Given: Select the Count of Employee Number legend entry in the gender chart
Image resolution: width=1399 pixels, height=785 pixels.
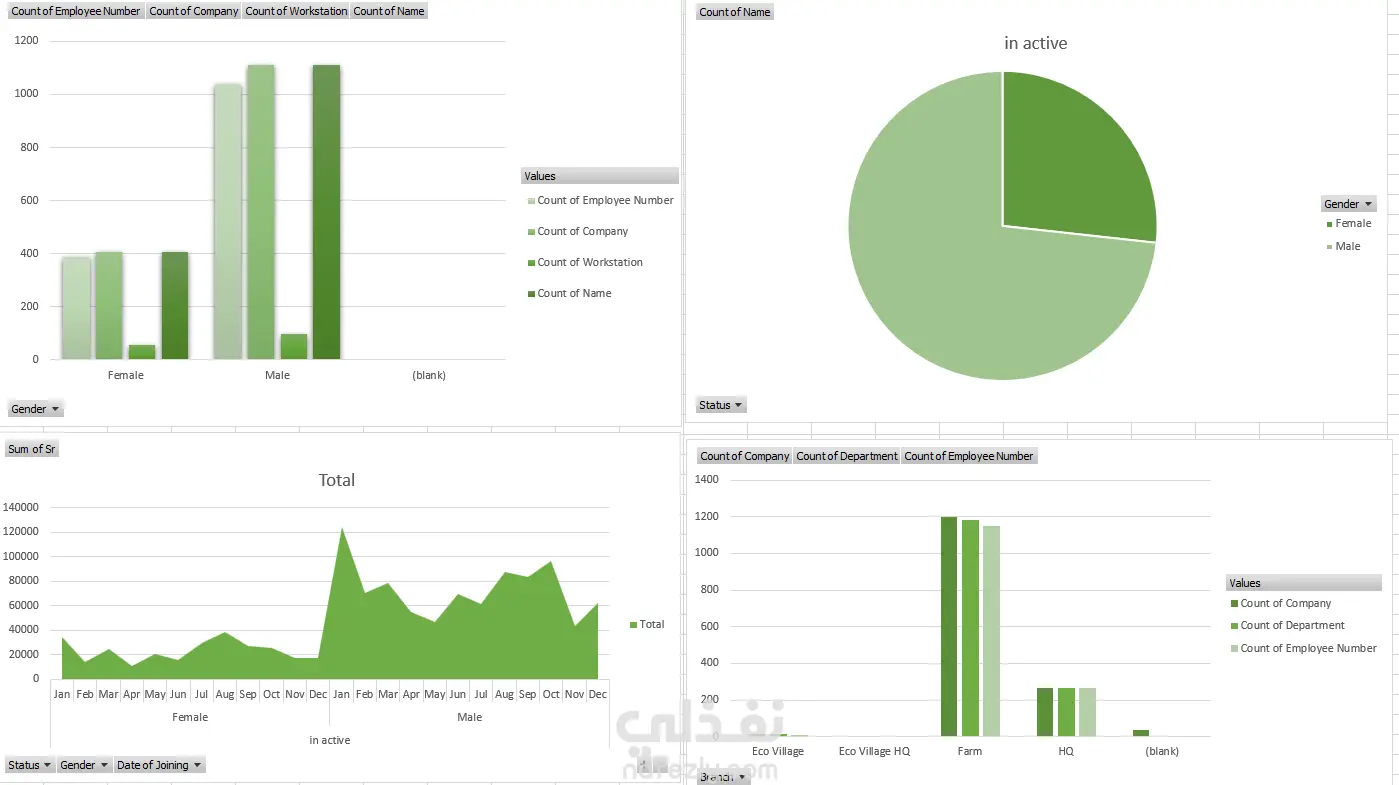Looking at the screenshot, I should (600, 200).
